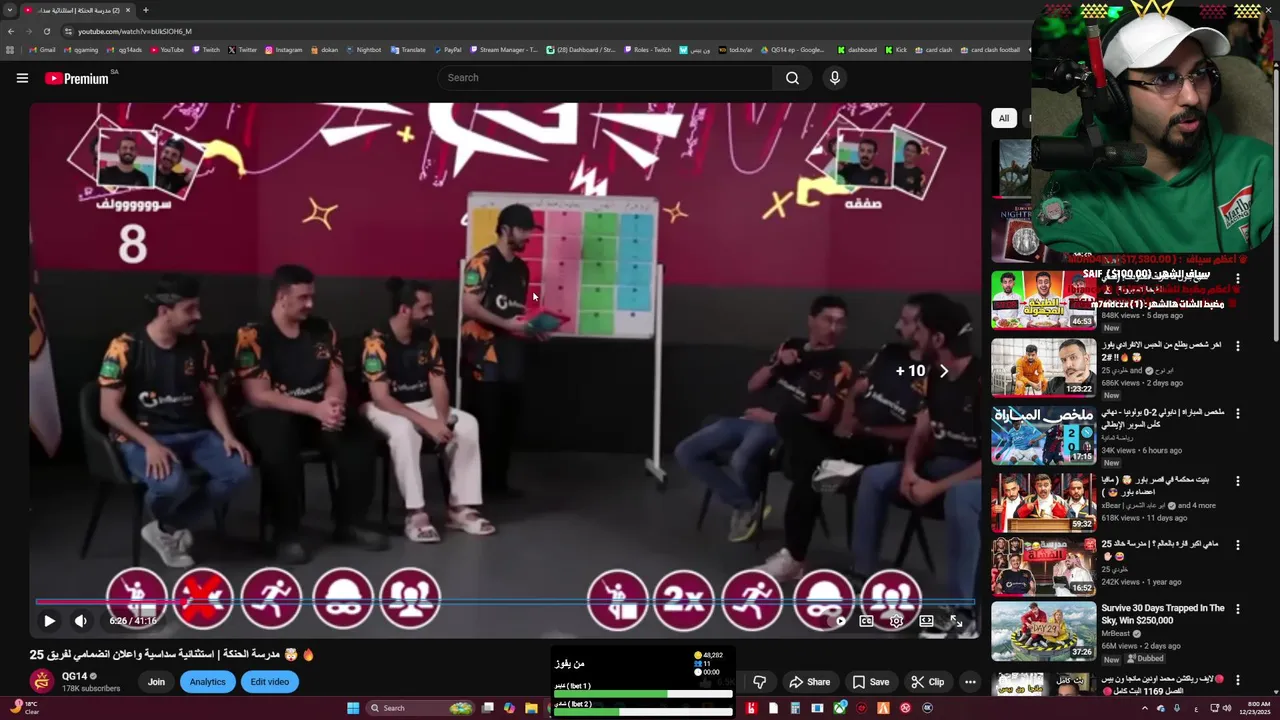Open the 16:52 recommended video thumbnail
Screen dimensions: 1280x720
click(x=1043, y=567)
